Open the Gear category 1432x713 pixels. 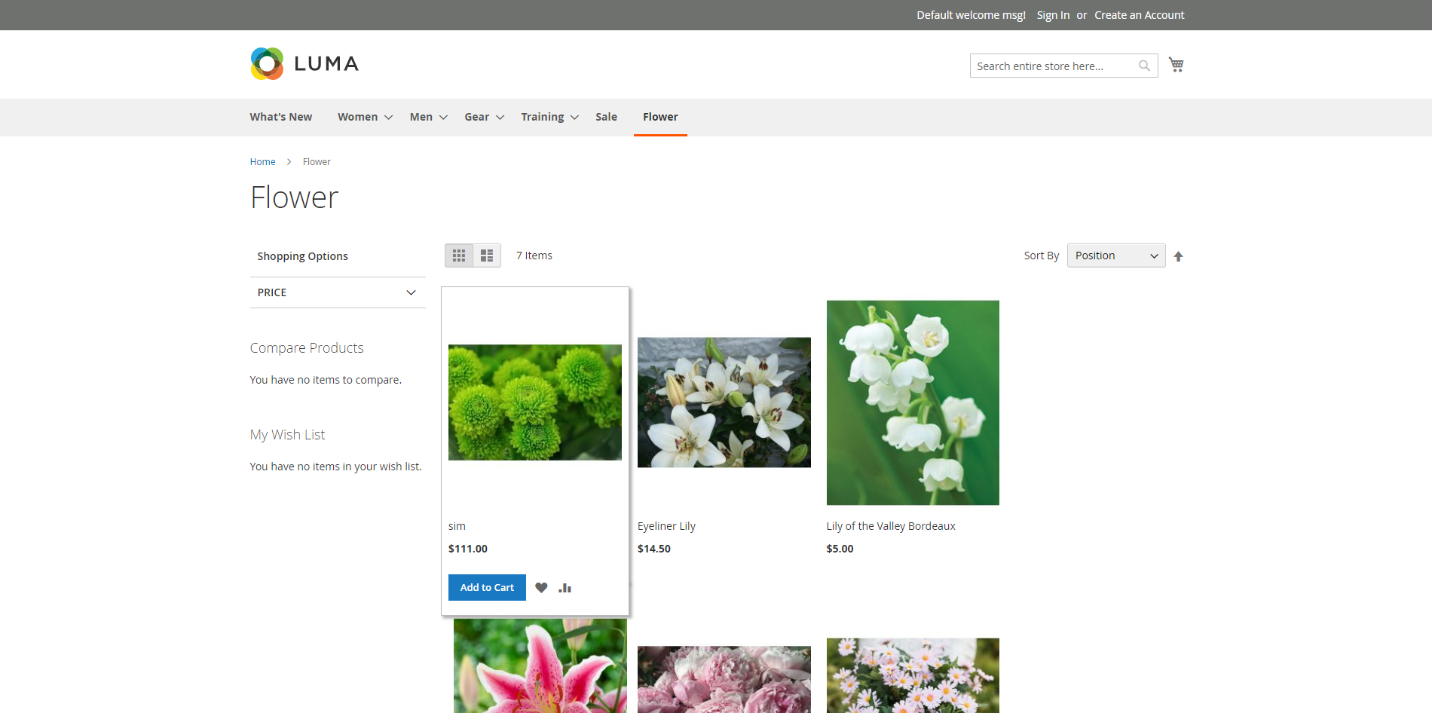pos(477,117)
